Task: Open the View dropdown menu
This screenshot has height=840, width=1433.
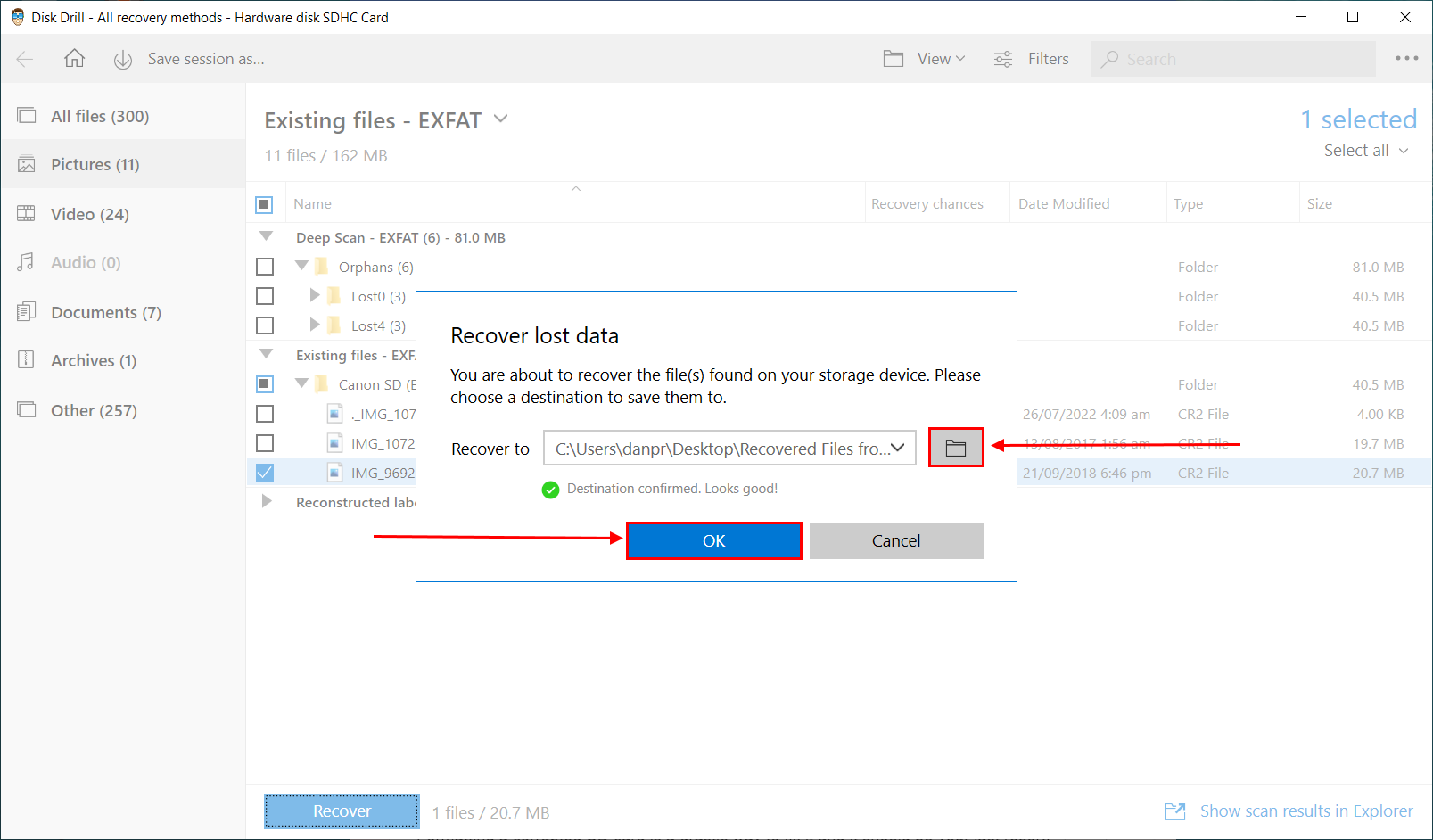Action: (941, 59)
